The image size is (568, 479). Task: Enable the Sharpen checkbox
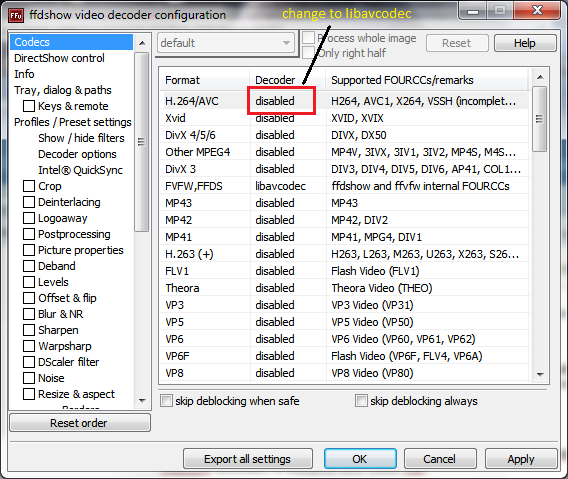click(x=29, y=330)
